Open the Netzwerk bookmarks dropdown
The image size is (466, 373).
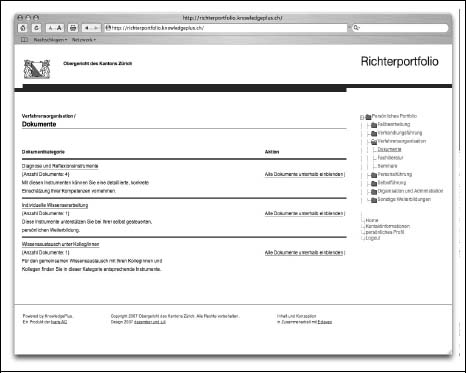(84, 40)
